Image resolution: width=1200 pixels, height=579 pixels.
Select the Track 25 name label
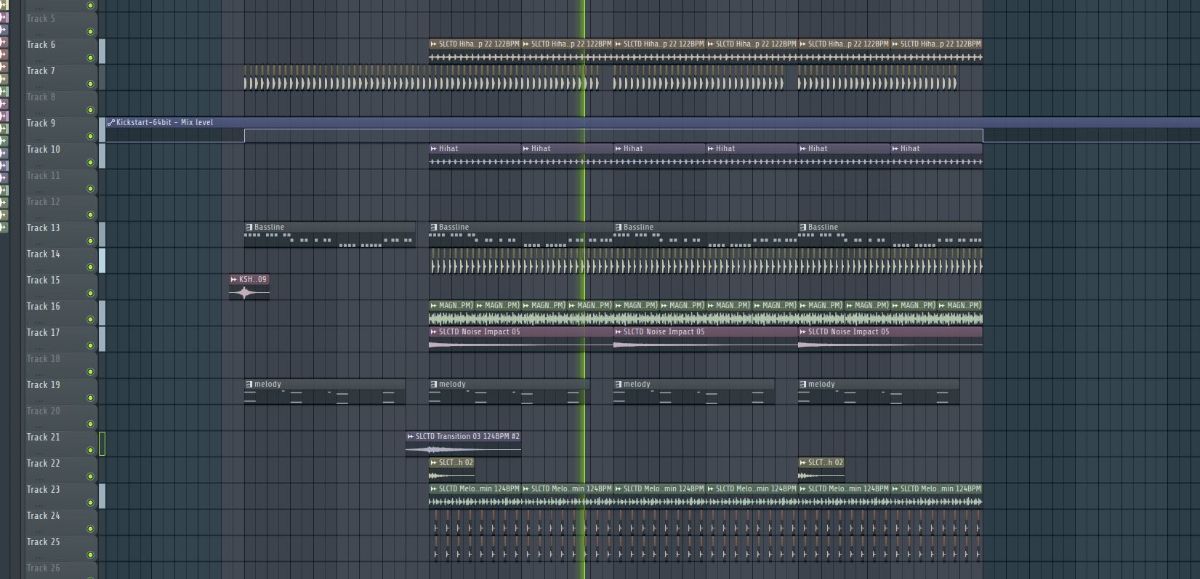[x=43, y=541]
